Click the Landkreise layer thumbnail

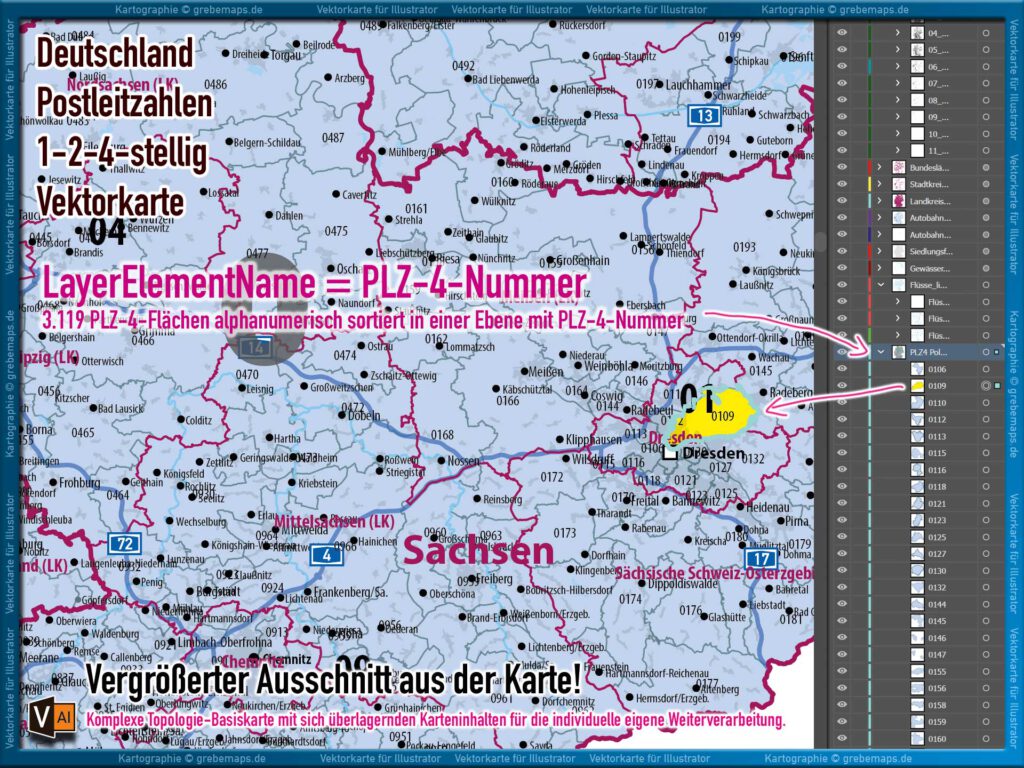pyautogui.click(x=899, y=200)
